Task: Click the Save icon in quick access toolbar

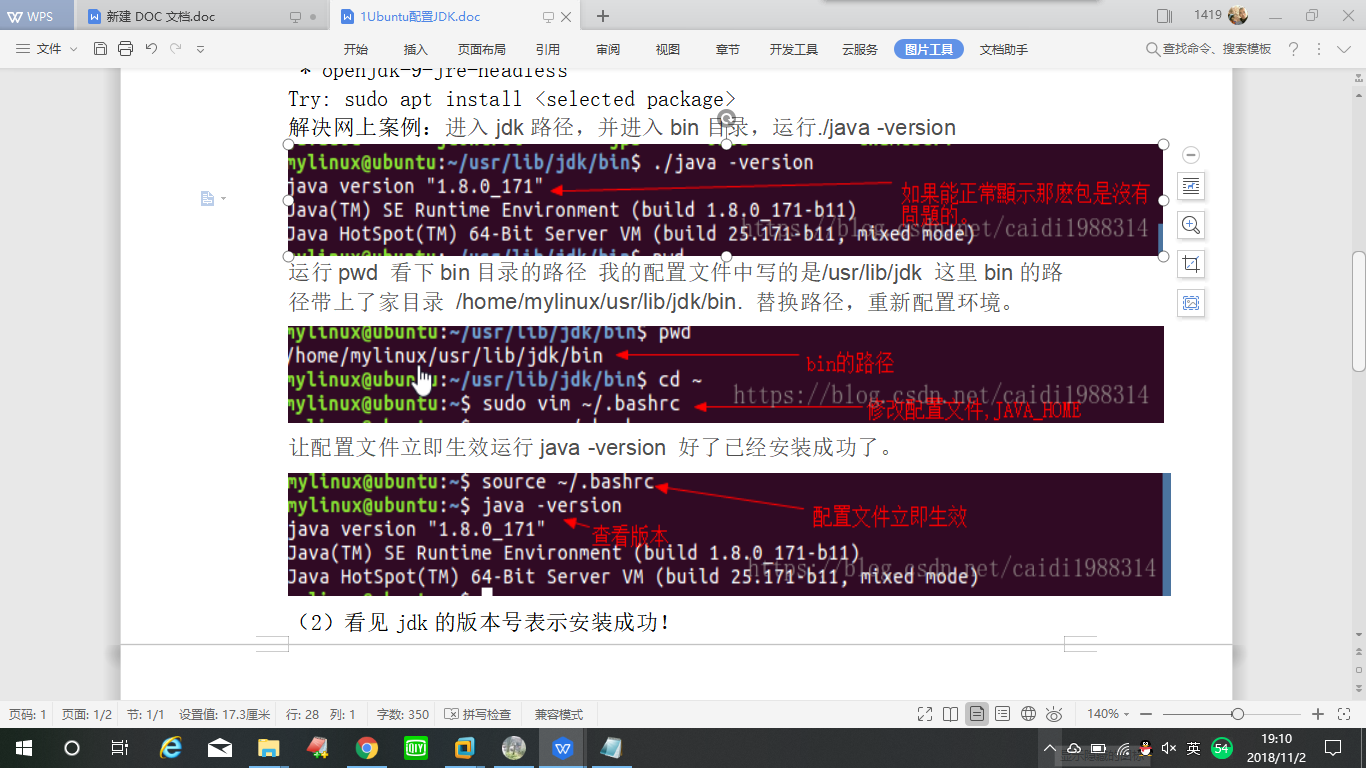Action: click(100, 48)
